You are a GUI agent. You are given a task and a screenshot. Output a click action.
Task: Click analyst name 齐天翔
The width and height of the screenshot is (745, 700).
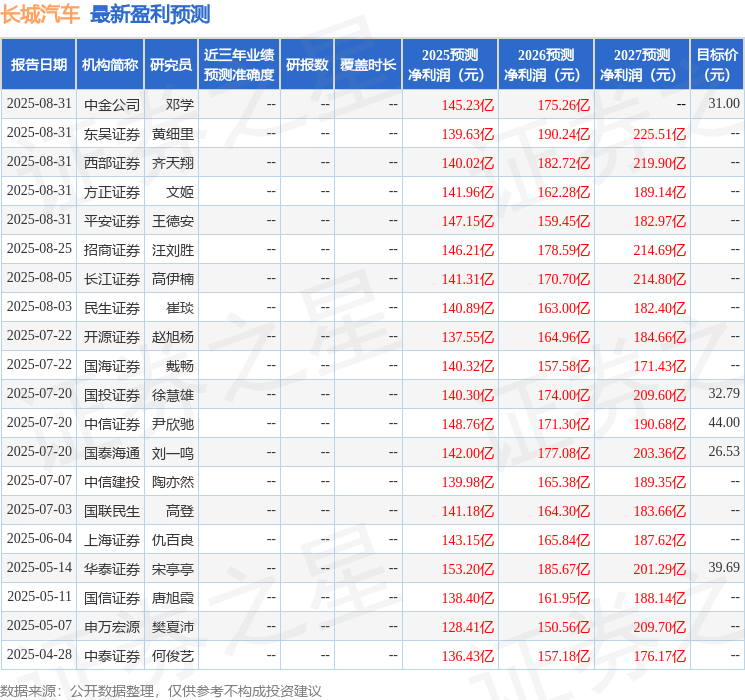tap(172, 163)
